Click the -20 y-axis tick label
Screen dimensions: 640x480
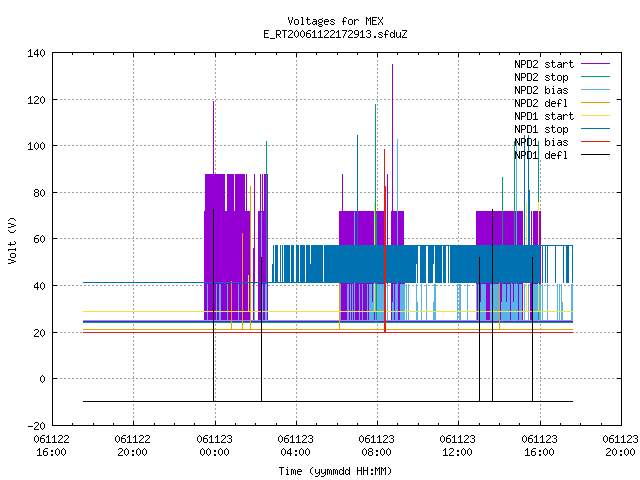click(36, 426)
